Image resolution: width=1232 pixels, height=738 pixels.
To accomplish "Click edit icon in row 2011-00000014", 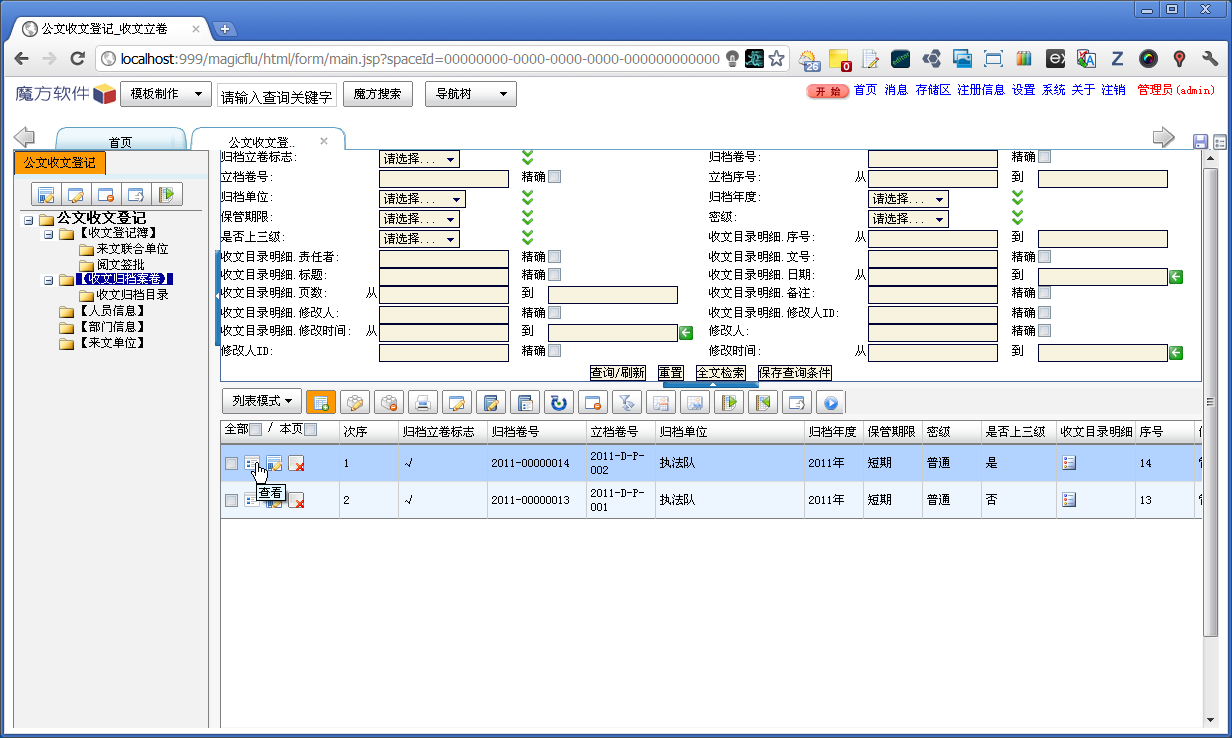I will point(274,463).
